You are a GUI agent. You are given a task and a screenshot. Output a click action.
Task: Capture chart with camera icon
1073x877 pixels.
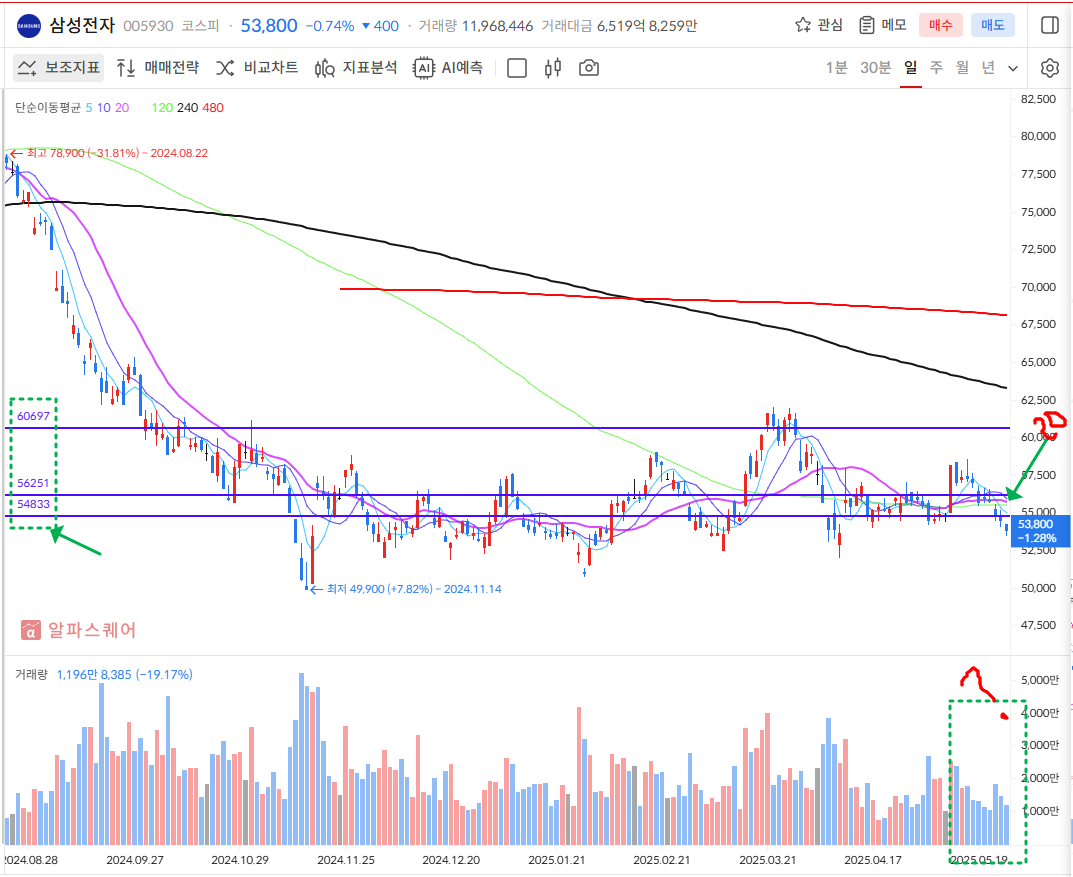[x=589, y=68]
